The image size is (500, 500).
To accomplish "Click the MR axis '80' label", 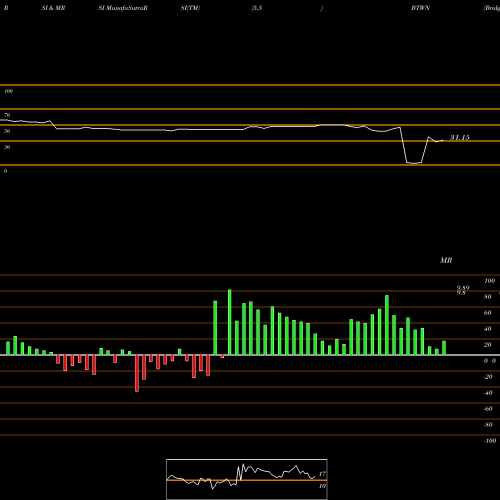I will click(488, 297).
